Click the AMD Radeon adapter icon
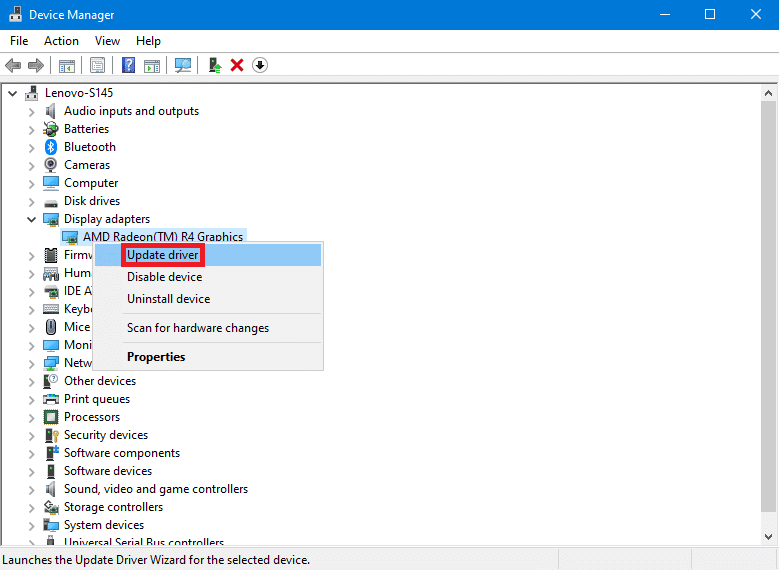The height and width of the screenshot is (570, 779). tap(70, 238)
